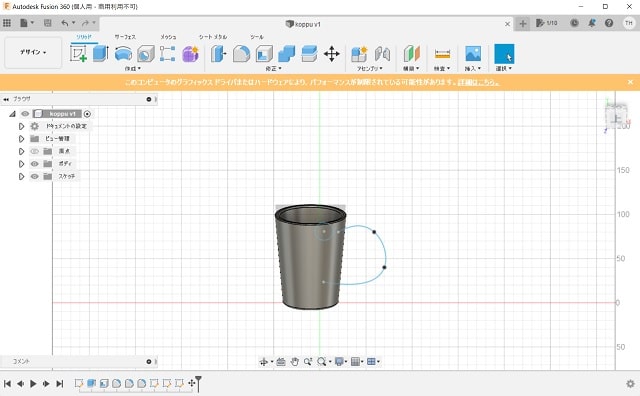Select the Hole tool
640x396 pixels.
[x=146, y=53]
